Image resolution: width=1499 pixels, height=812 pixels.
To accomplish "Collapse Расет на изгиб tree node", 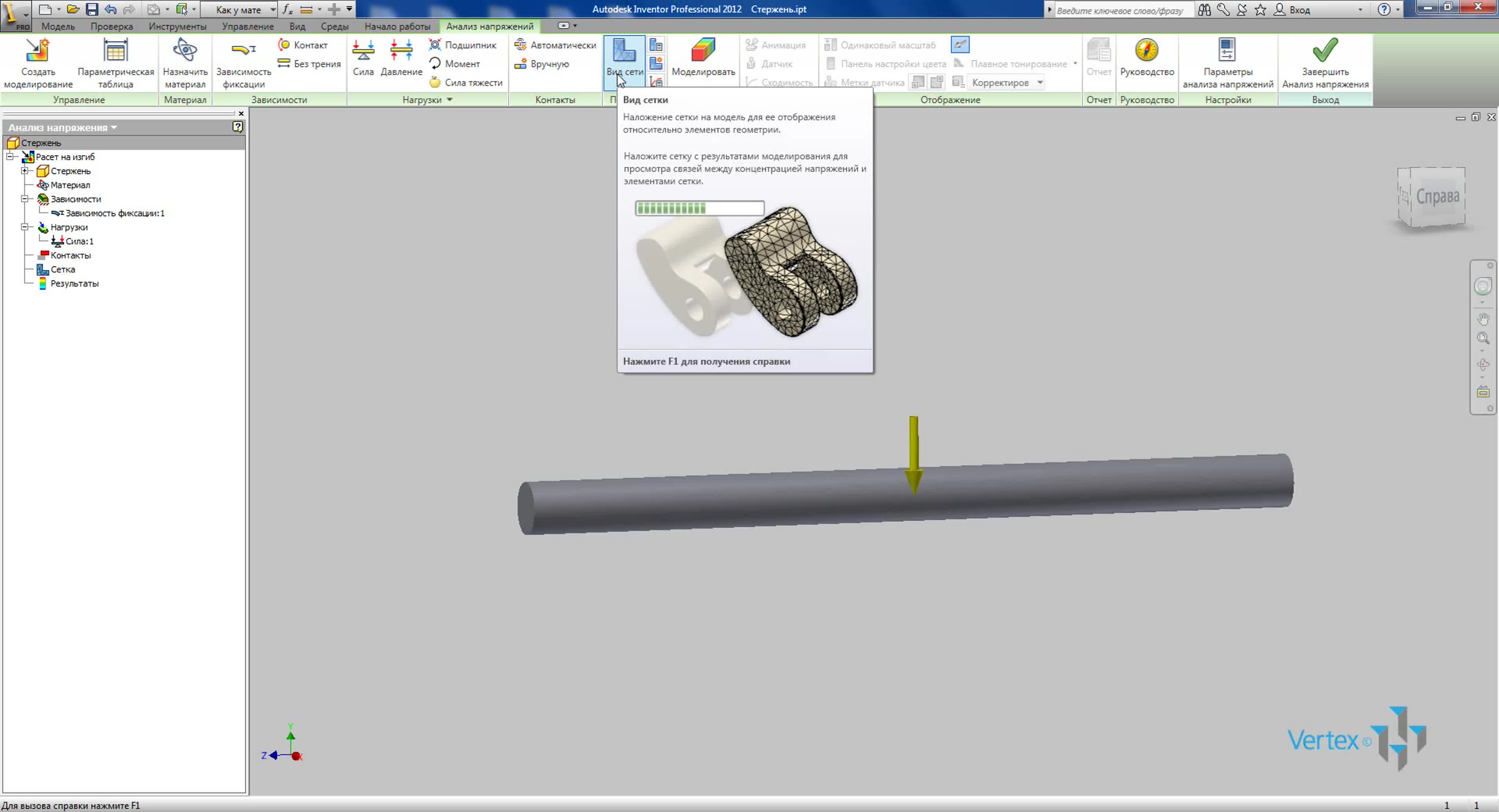I will [x=10, y=157].
